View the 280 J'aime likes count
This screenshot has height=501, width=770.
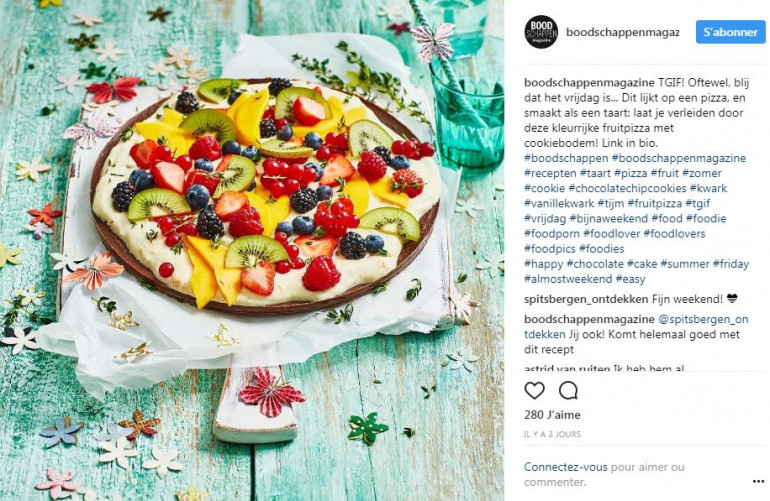(x=552, y=415)
